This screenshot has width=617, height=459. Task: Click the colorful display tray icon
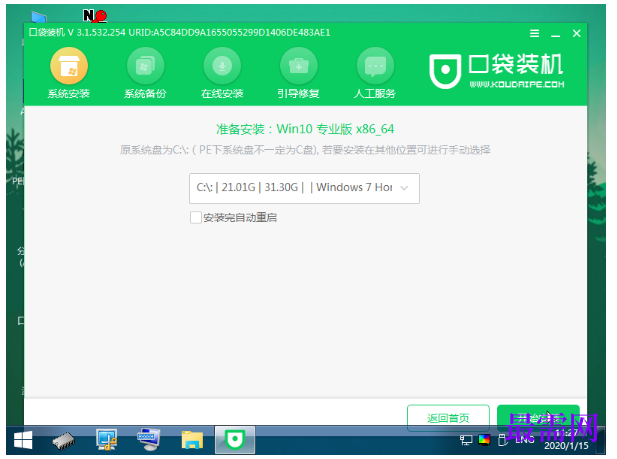click(x=484, y=440)
